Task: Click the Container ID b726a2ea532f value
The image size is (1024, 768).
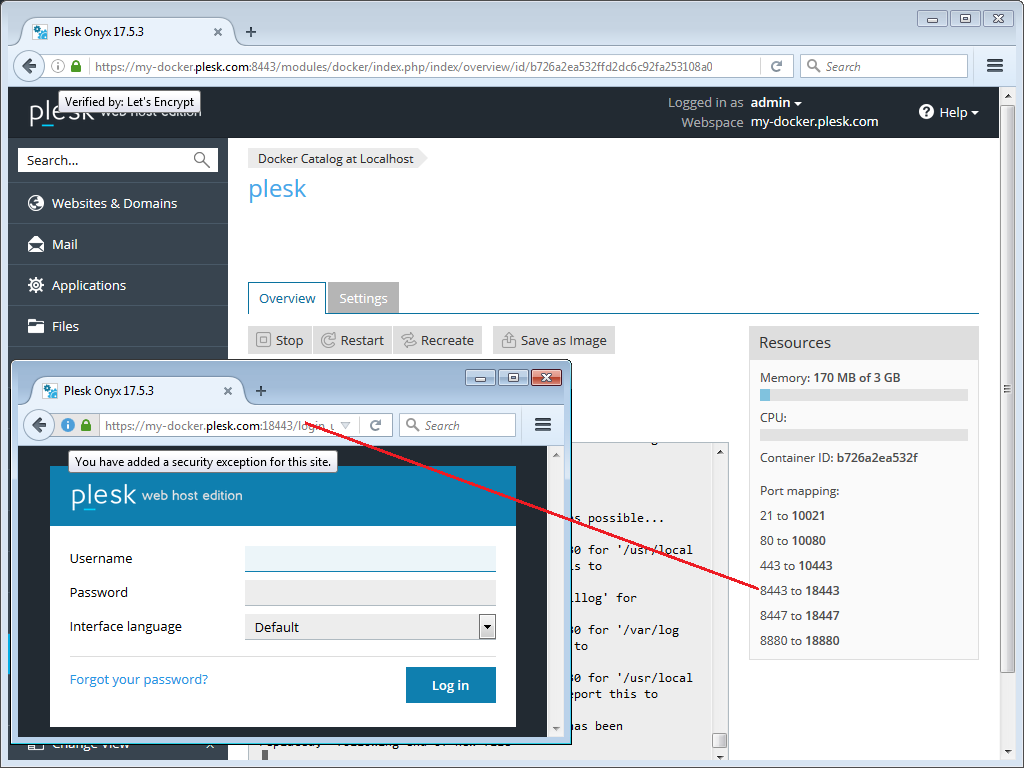Action: 877,458
